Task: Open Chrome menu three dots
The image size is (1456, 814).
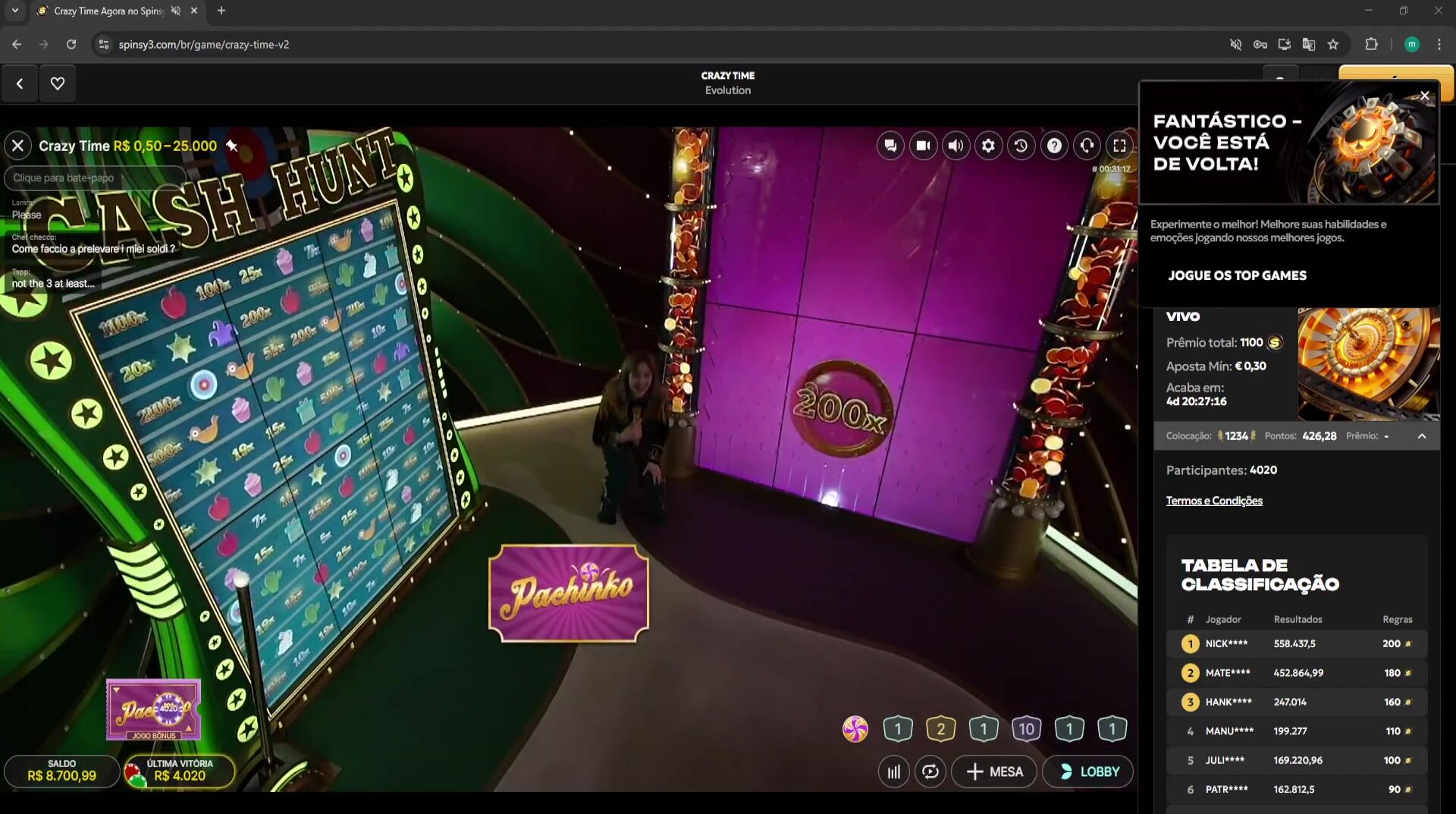Action: pyautogui.click(x=1439, y=44)
